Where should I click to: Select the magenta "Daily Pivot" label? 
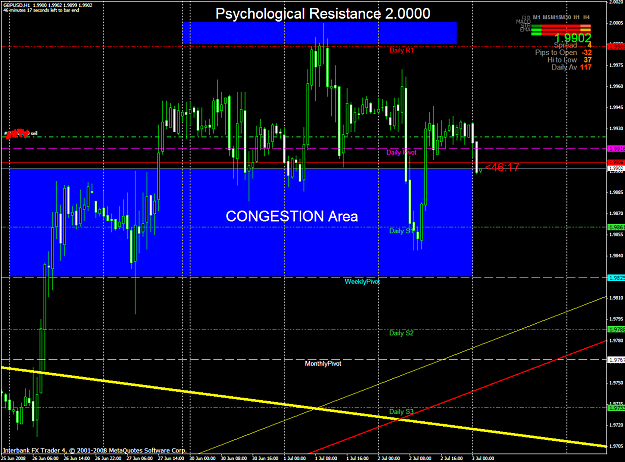click(401, 153)
